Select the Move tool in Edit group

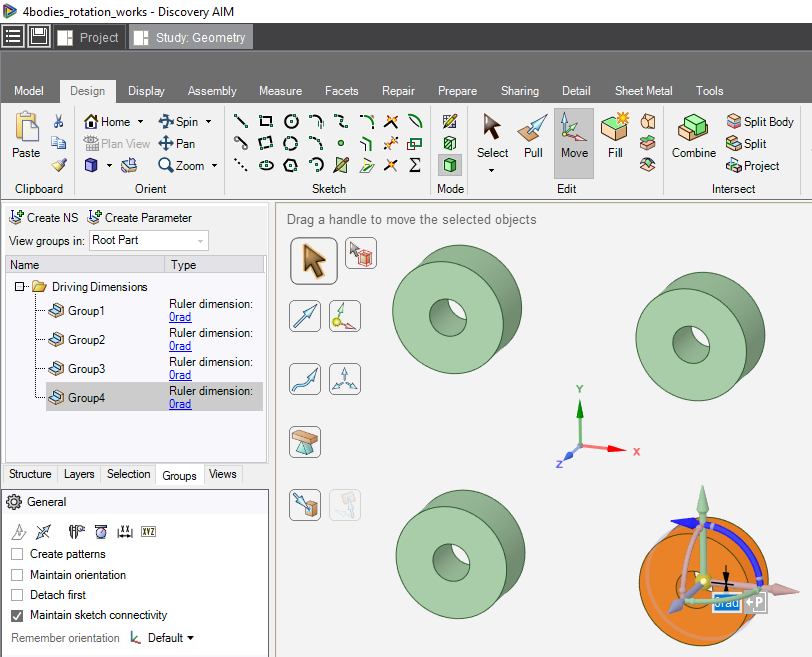point(574,143)
